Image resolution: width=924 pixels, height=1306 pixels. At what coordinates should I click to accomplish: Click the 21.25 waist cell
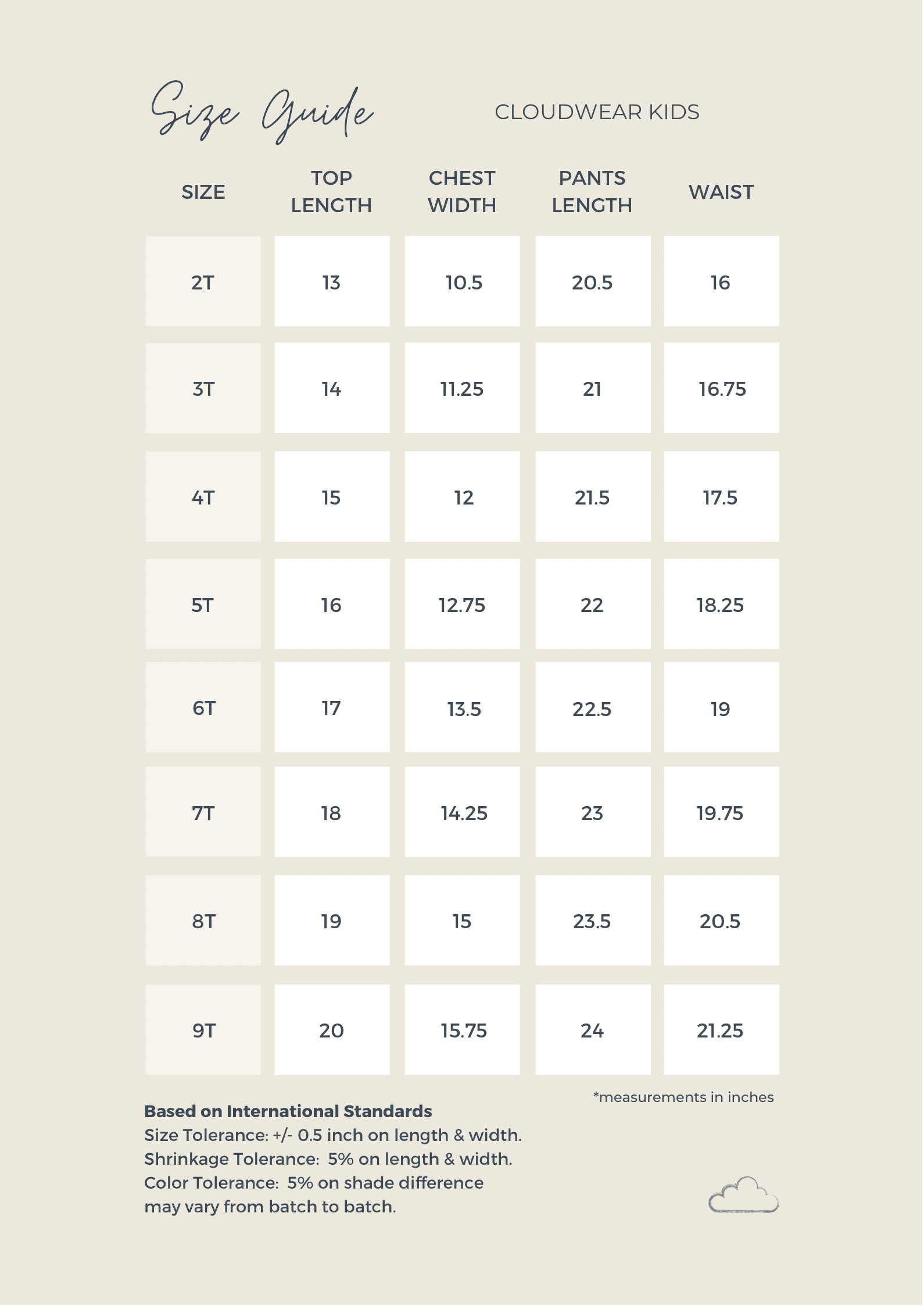pyautogui.click(x=721, y=1030)
